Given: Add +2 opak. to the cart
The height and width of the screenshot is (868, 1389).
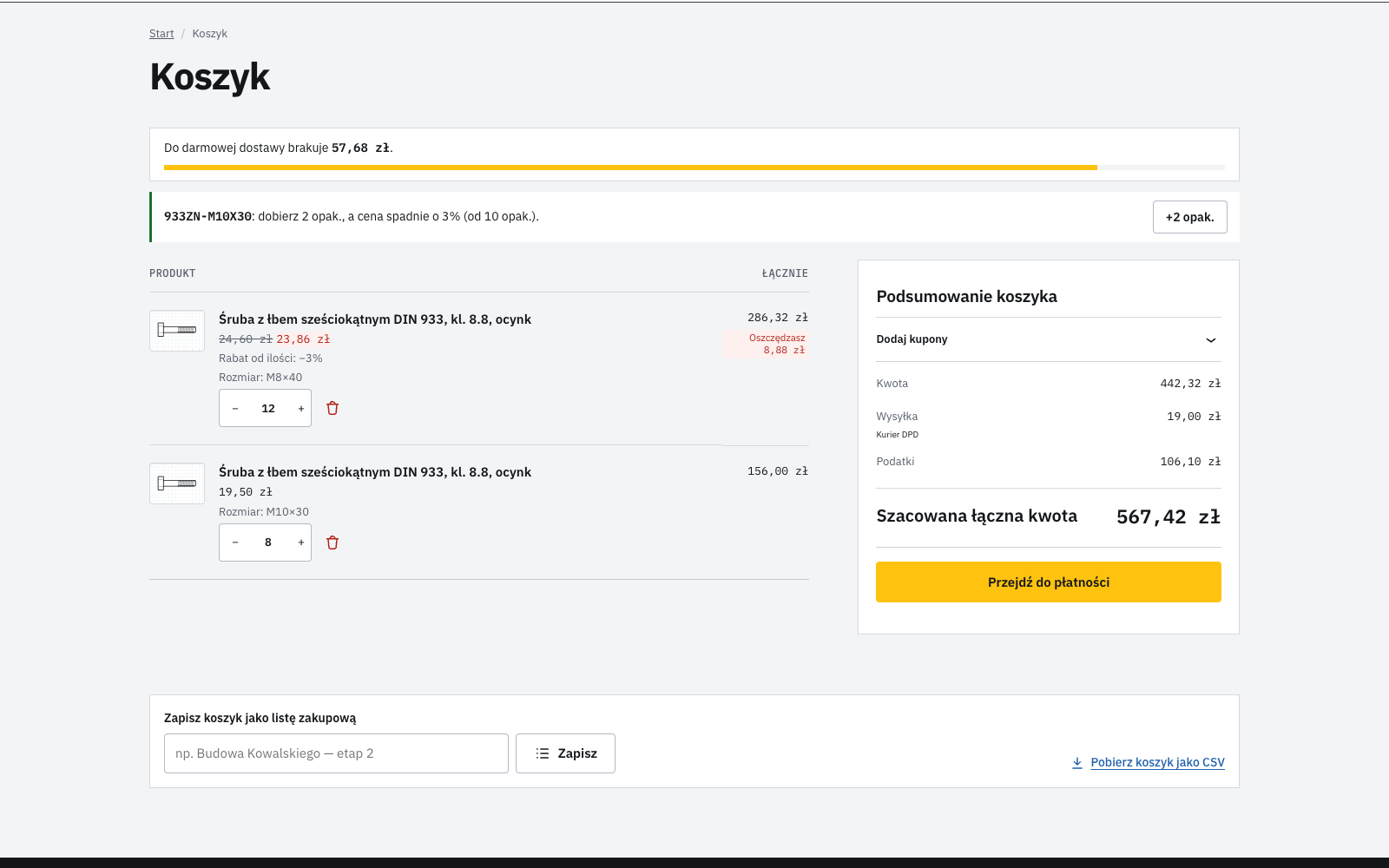Looking at the screenshot, I should tap(1189, 217).
